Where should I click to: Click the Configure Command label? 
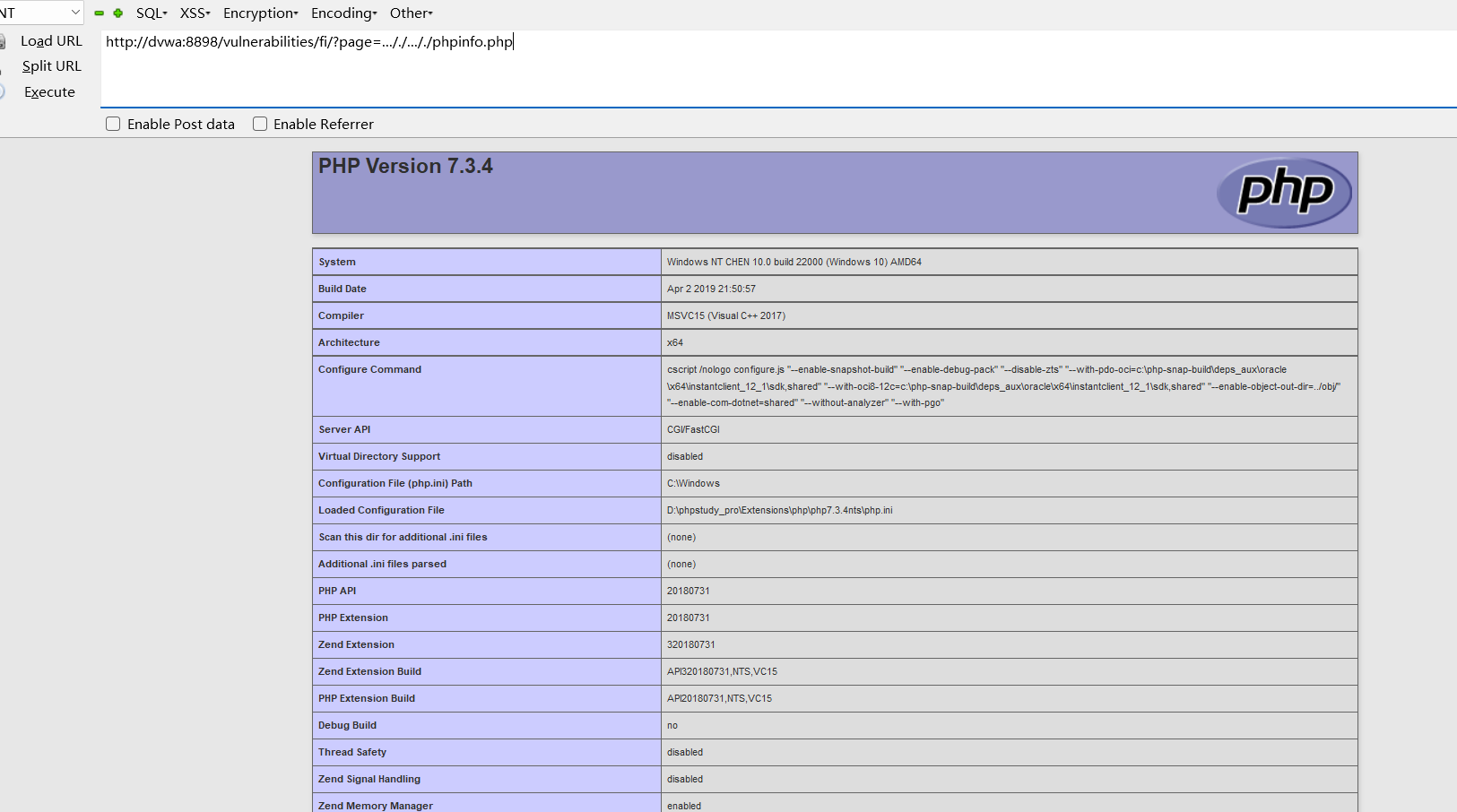tap(369, 369)
